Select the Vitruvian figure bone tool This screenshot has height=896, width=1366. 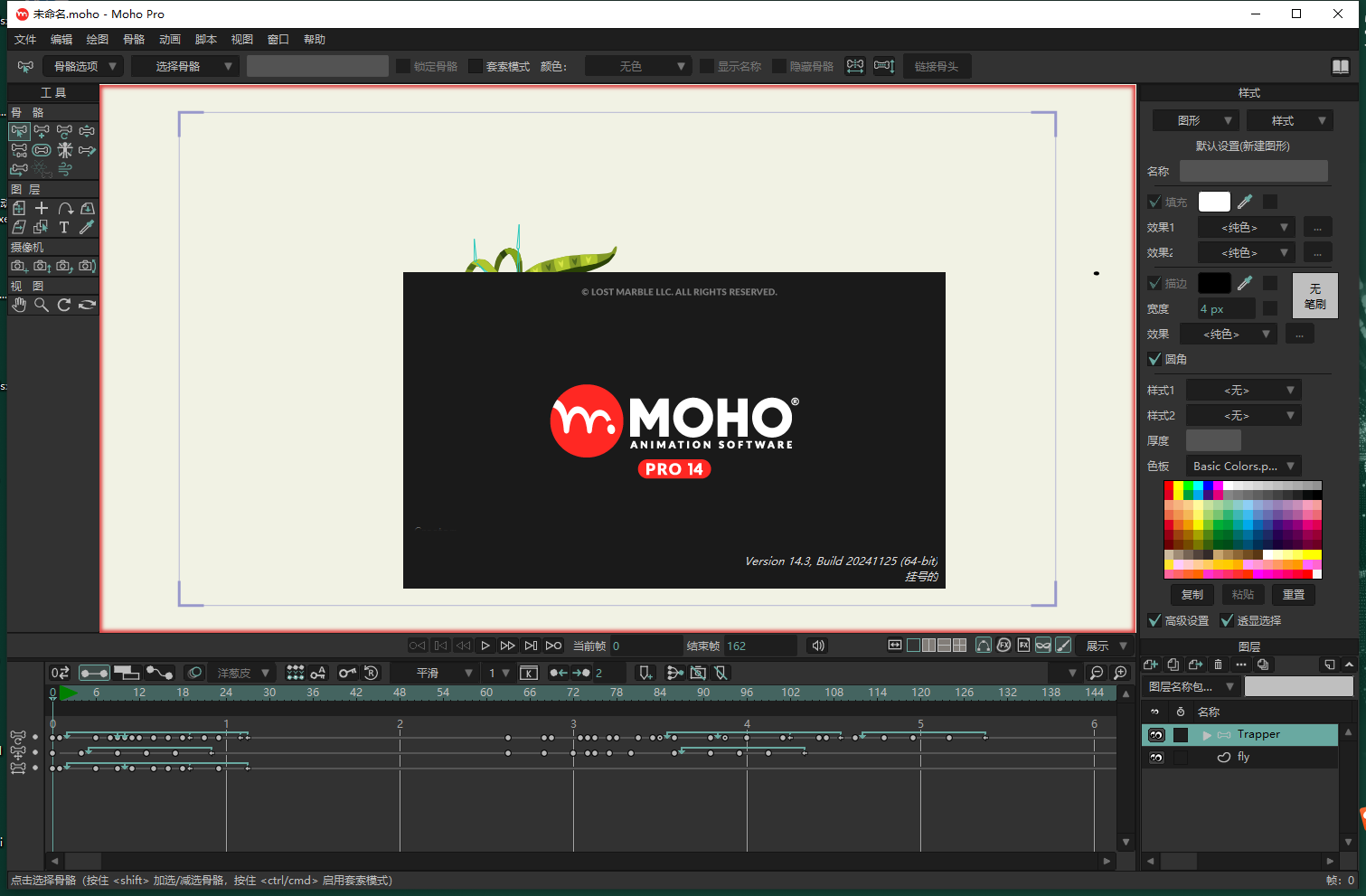64,150
